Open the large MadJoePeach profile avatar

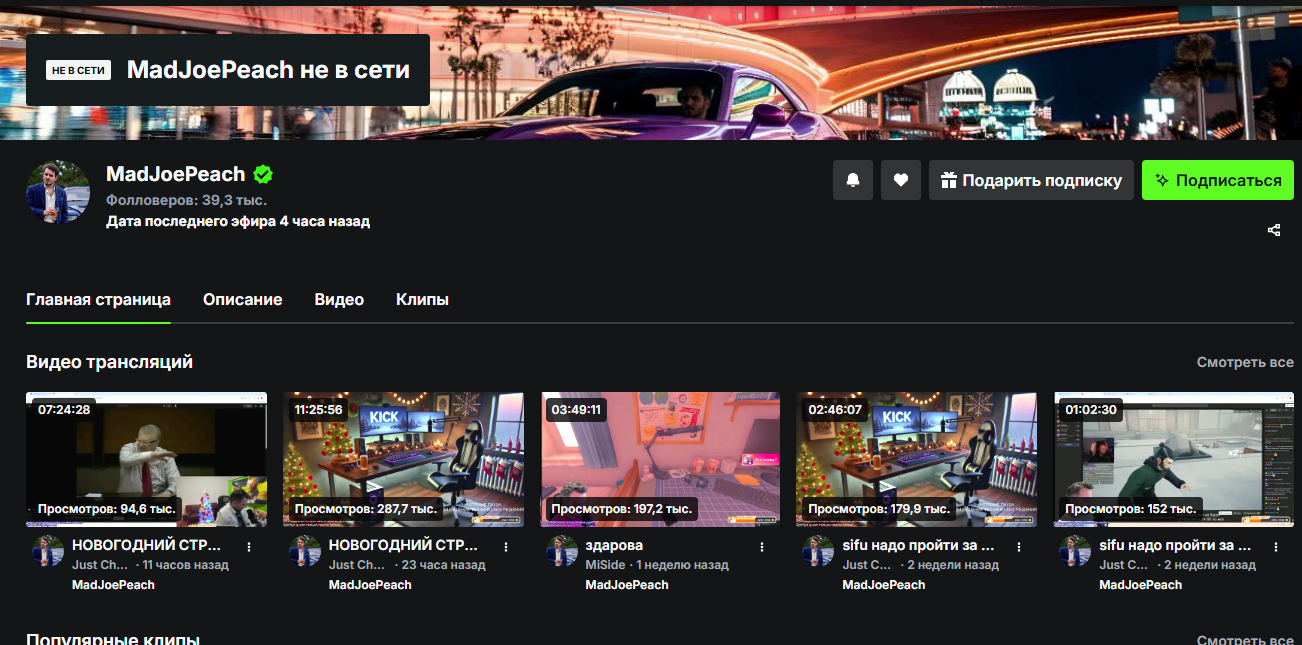point(58,191)
